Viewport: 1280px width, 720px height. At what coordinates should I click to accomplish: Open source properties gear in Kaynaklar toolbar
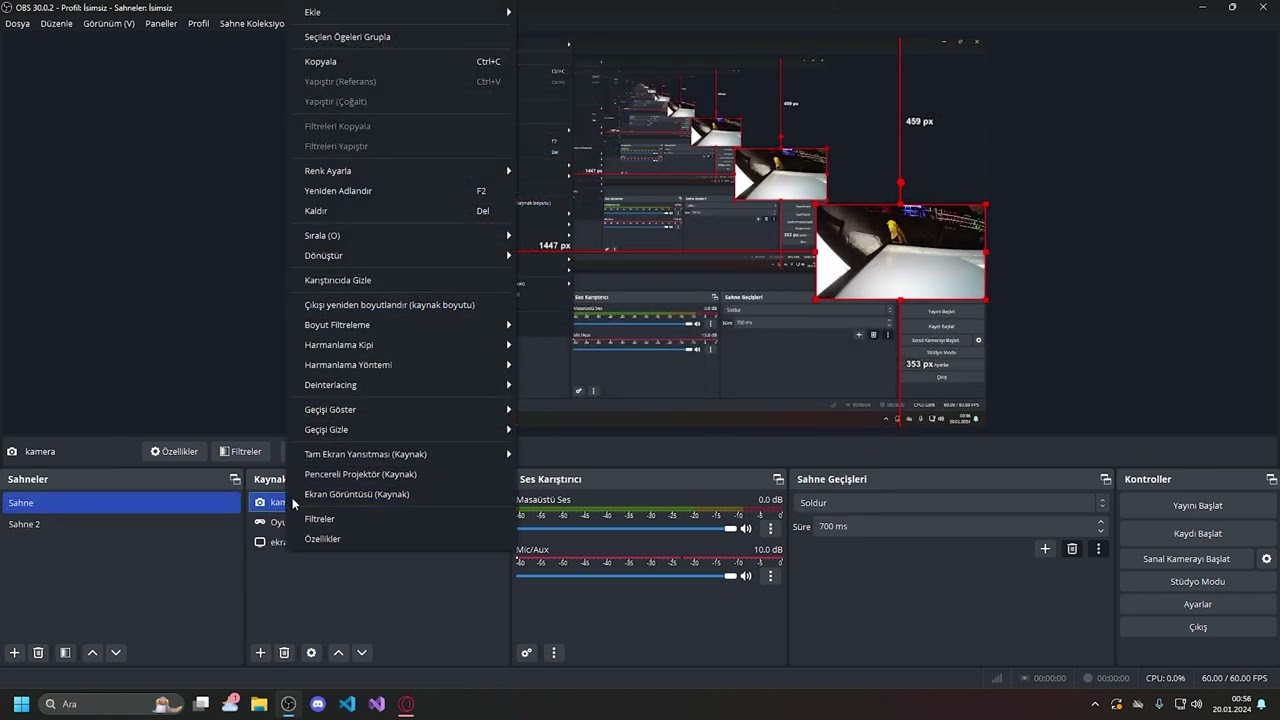311,653
